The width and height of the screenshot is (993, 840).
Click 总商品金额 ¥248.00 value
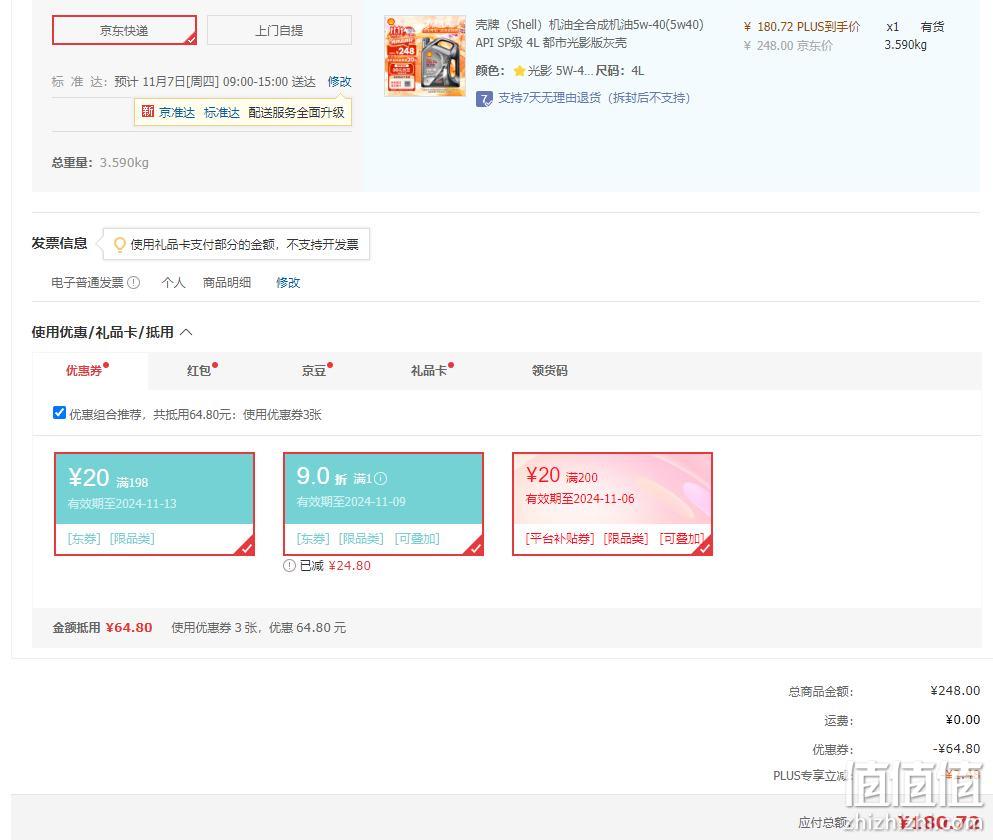click(x=955, y=690)
